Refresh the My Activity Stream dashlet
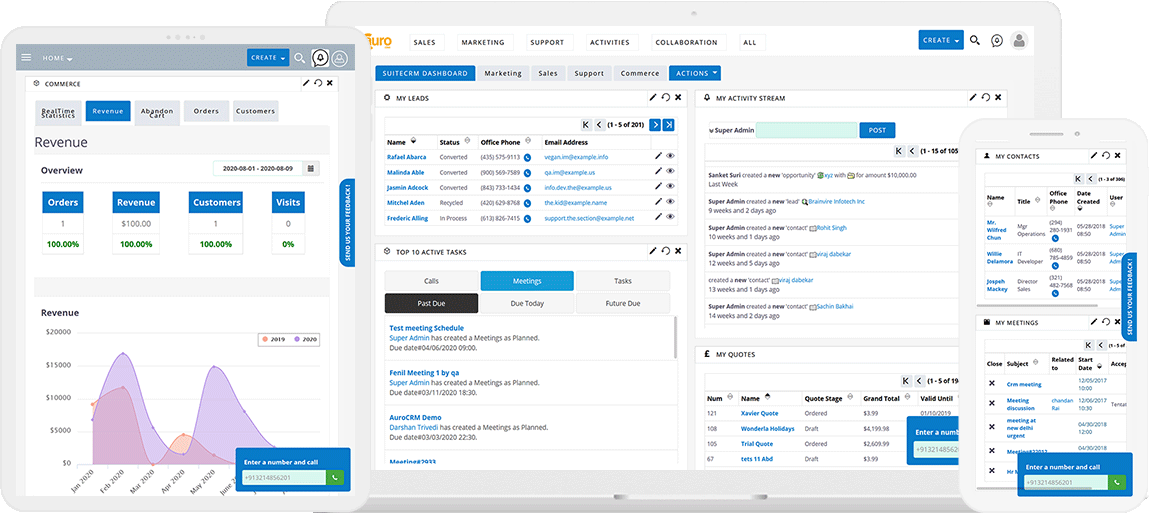The width and height of the screenshot is (1150, 515). (x=985, y=98)
